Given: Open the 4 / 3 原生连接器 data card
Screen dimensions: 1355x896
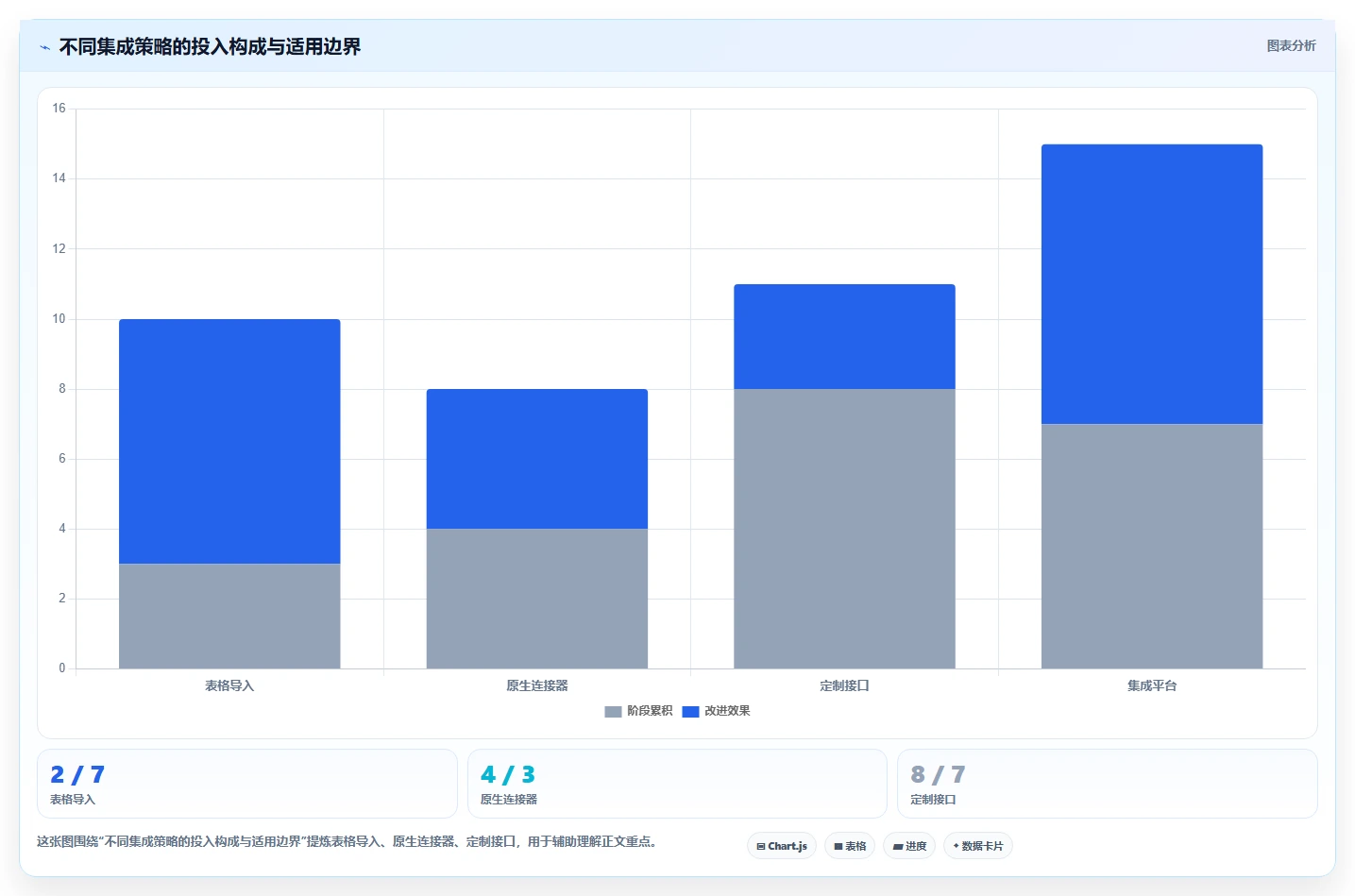Looking at the screenshot, I should 677,784.
